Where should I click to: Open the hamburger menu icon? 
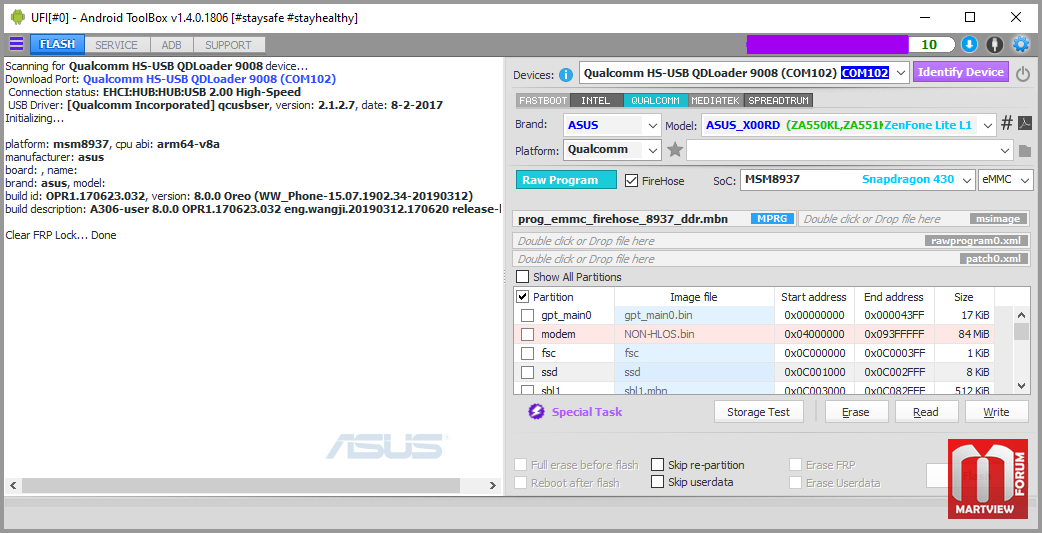coord(16,45)
